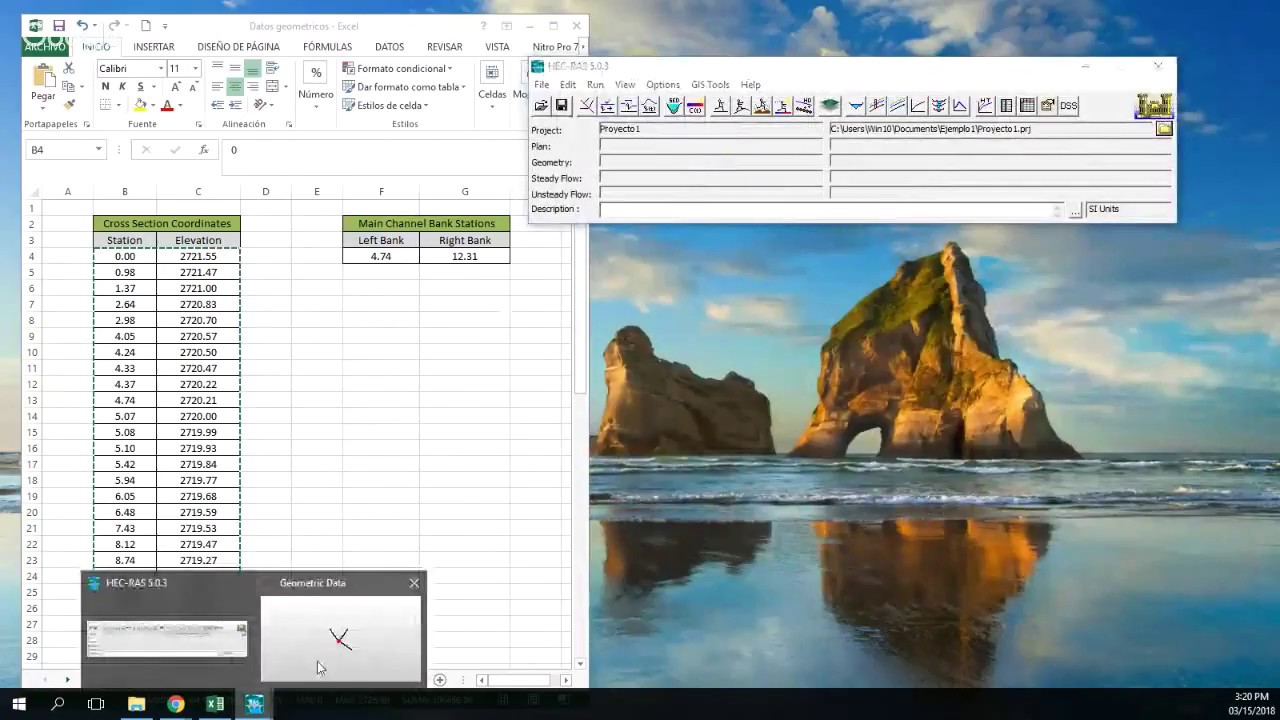1280x720 pixels.
Task: Open the geometric data editor in HEC-RAS
Action: click(x=586, y=105)
